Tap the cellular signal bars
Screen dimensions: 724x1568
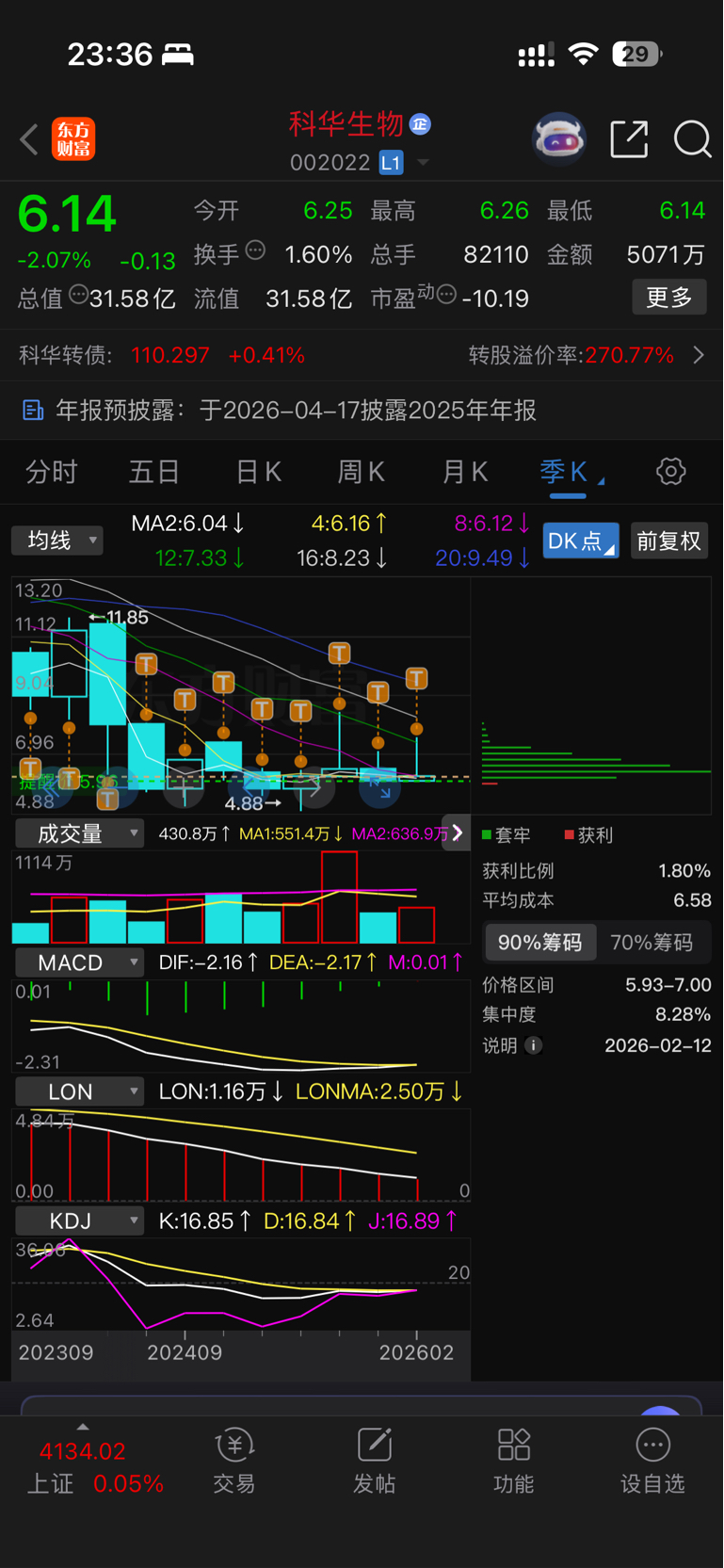click(x=536, y=56)
